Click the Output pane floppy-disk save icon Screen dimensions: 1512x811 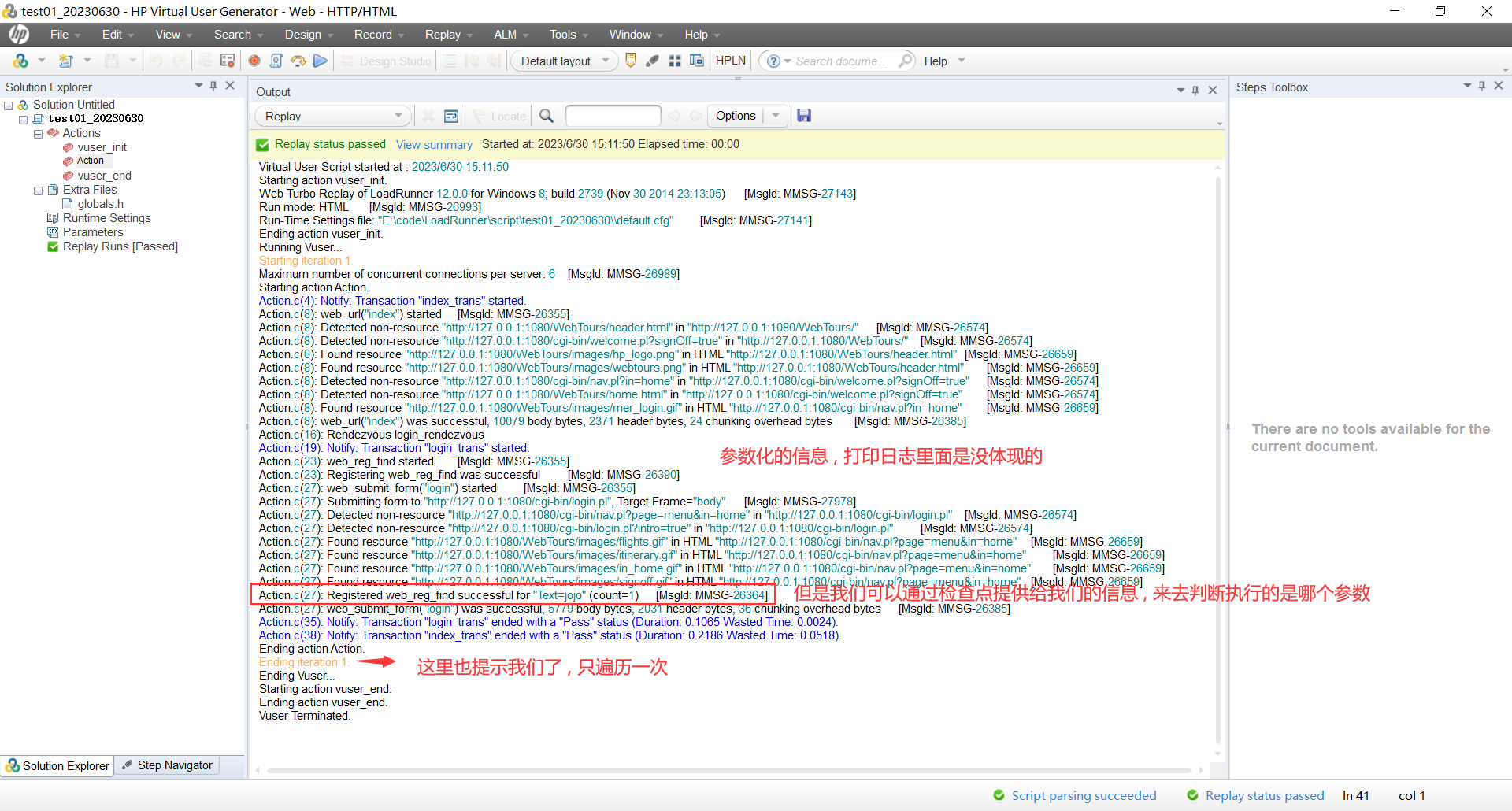pyautogui.click(x=804, y=116)
